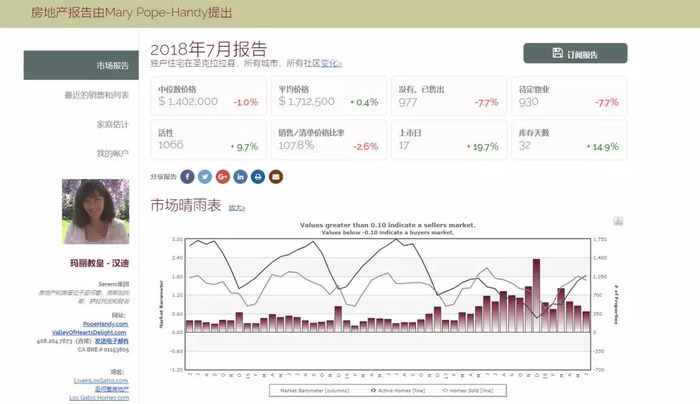Image resolution: width=700 pixels, height=404 pixels.
Task: Click Active Homes [line] legend entry
Action: [398, 390]
